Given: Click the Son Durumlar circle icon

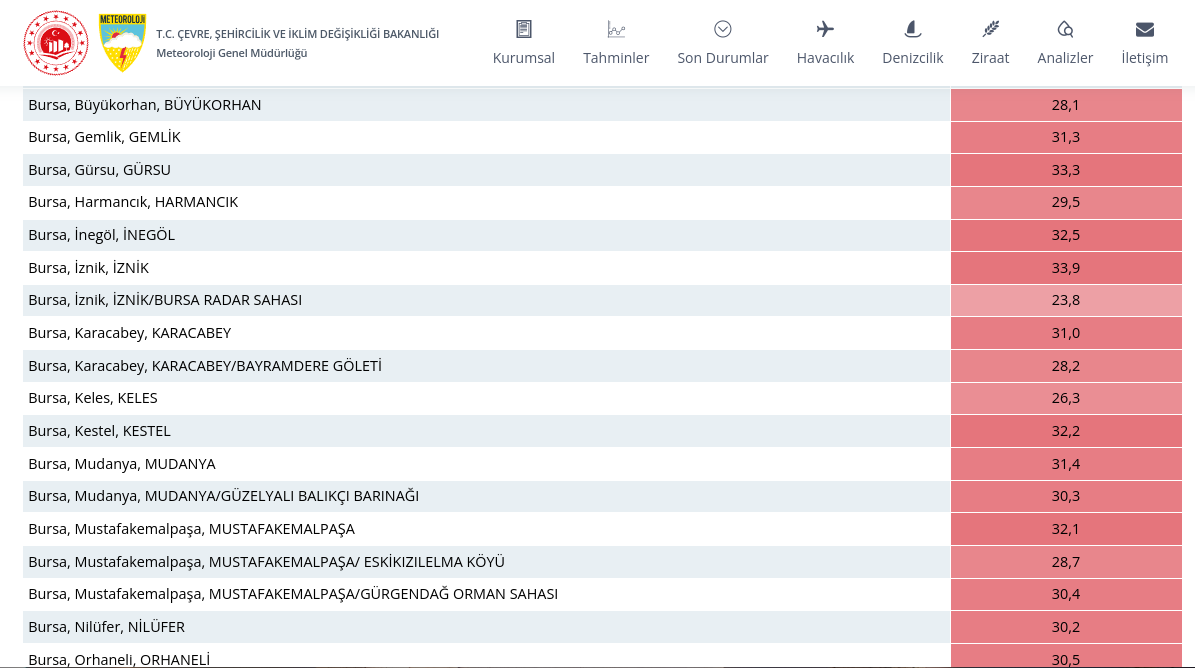Looking at the screenshot, I should [723, 29].
